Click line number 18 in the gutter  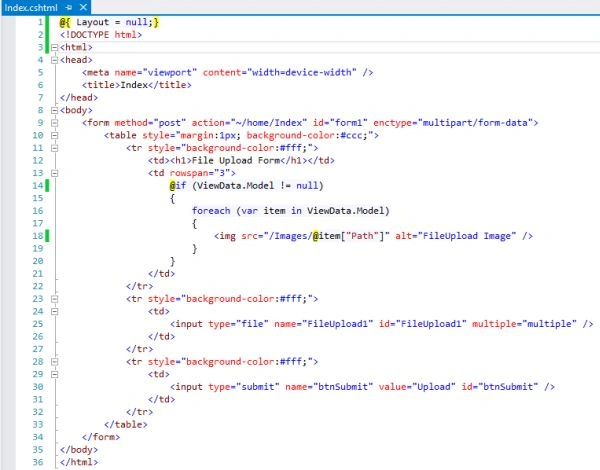tap(38, 236)
